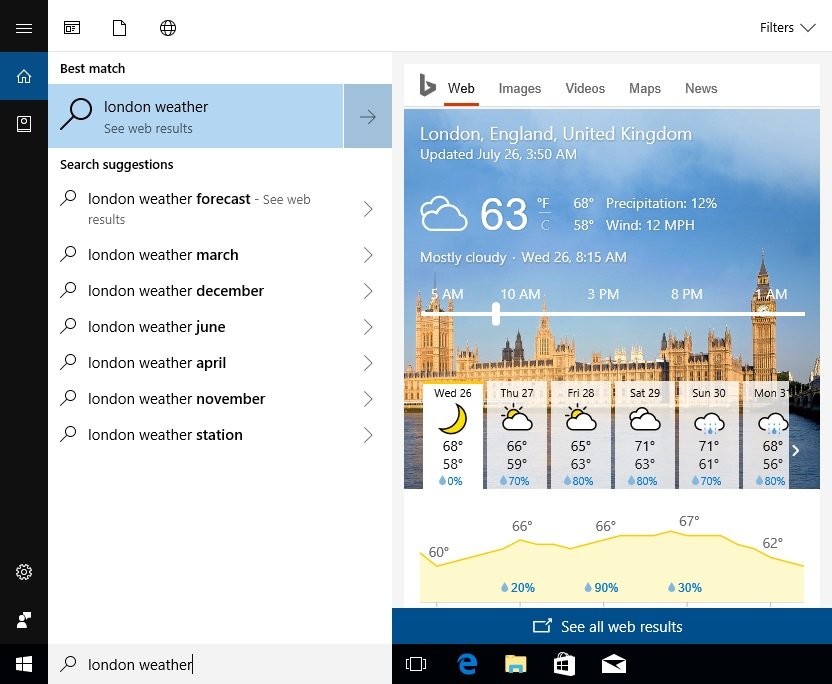Open the hamburger menu in the sidebar
This screenshot has width=832, height=684.
[x=24, y=28]
